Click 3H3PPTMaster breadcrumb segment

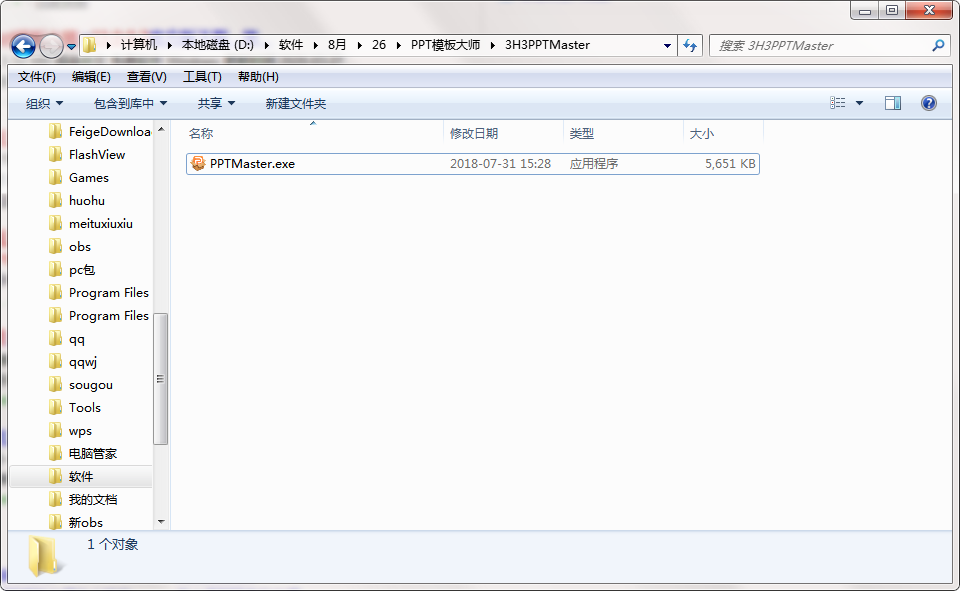tap(547, 45)
